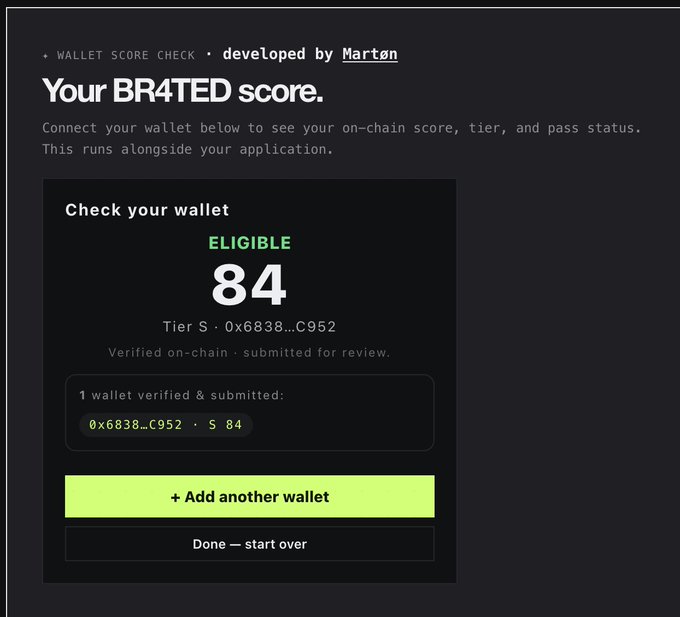Click the ELIGIBLE status label
This screenshot has width=680, height=617.
[x=250, y=243]
